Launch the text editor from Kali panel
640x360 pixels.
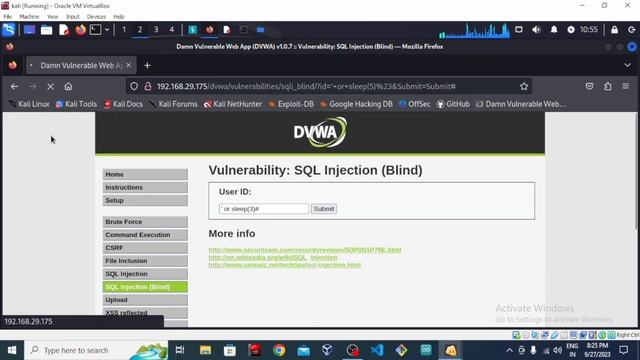tap(64, 30)
